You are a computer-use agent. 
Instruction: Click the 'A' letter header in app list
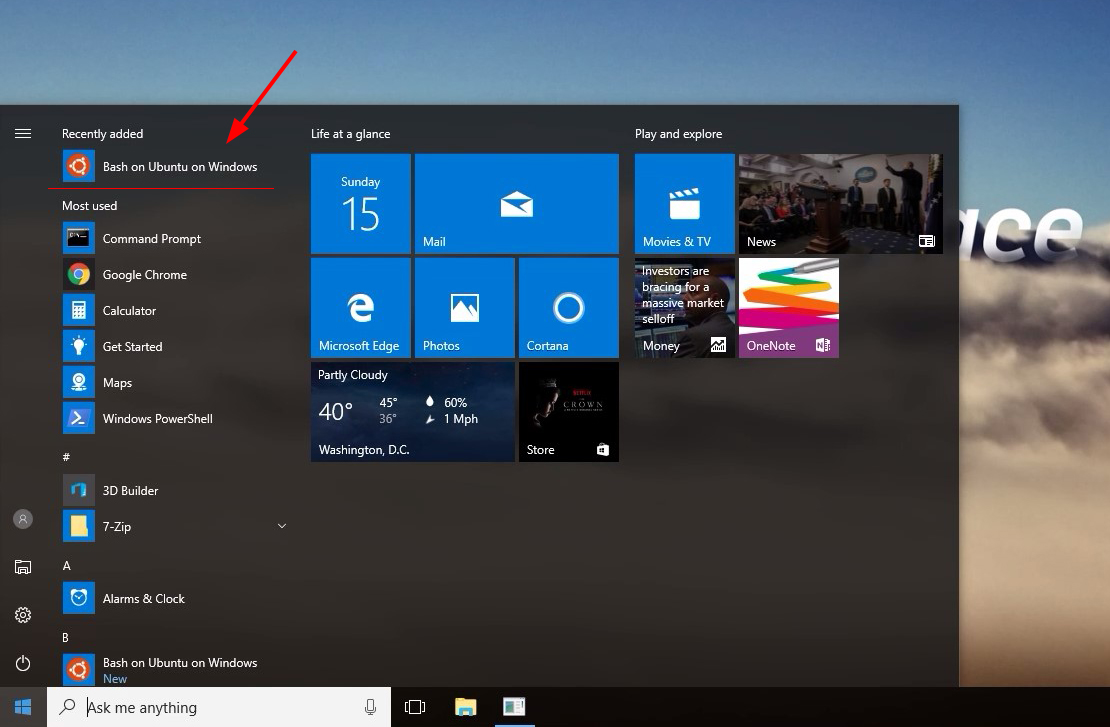tap(67, 566)
